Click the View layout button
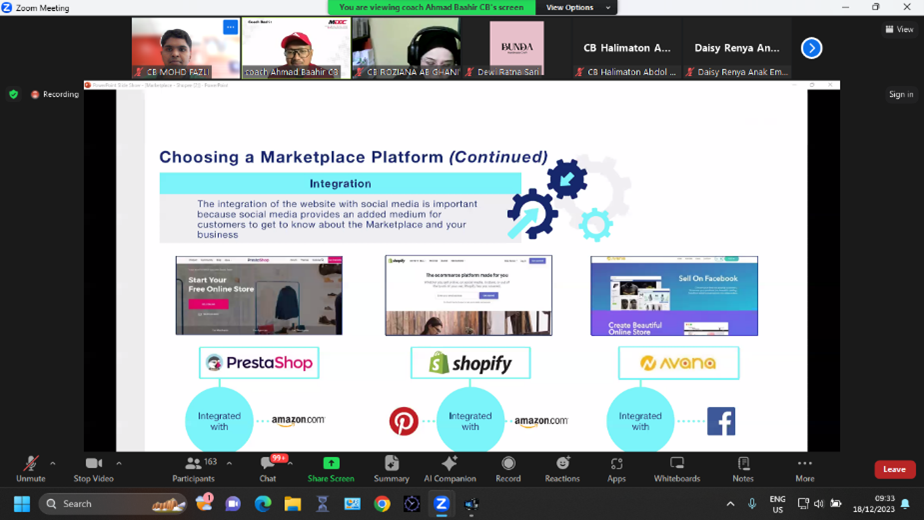 click(x=899, y=29)
